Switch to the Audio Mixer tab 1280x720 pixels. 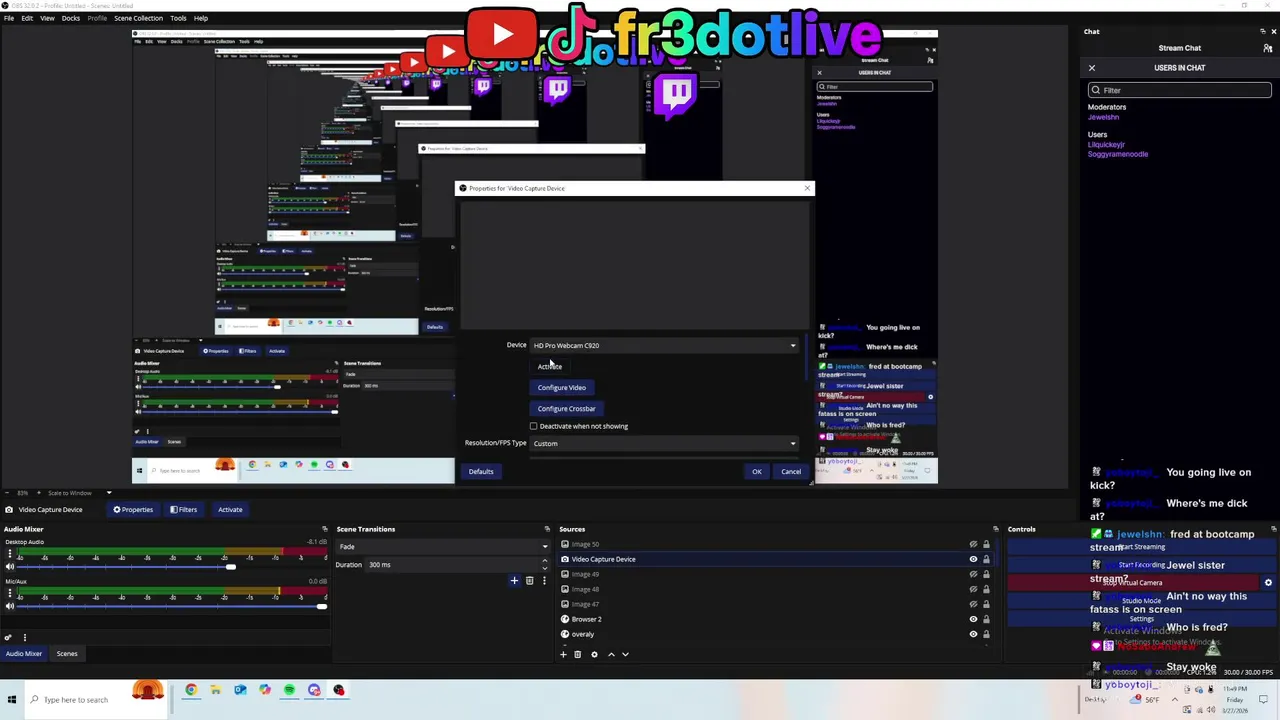click(x=24, y=654)
